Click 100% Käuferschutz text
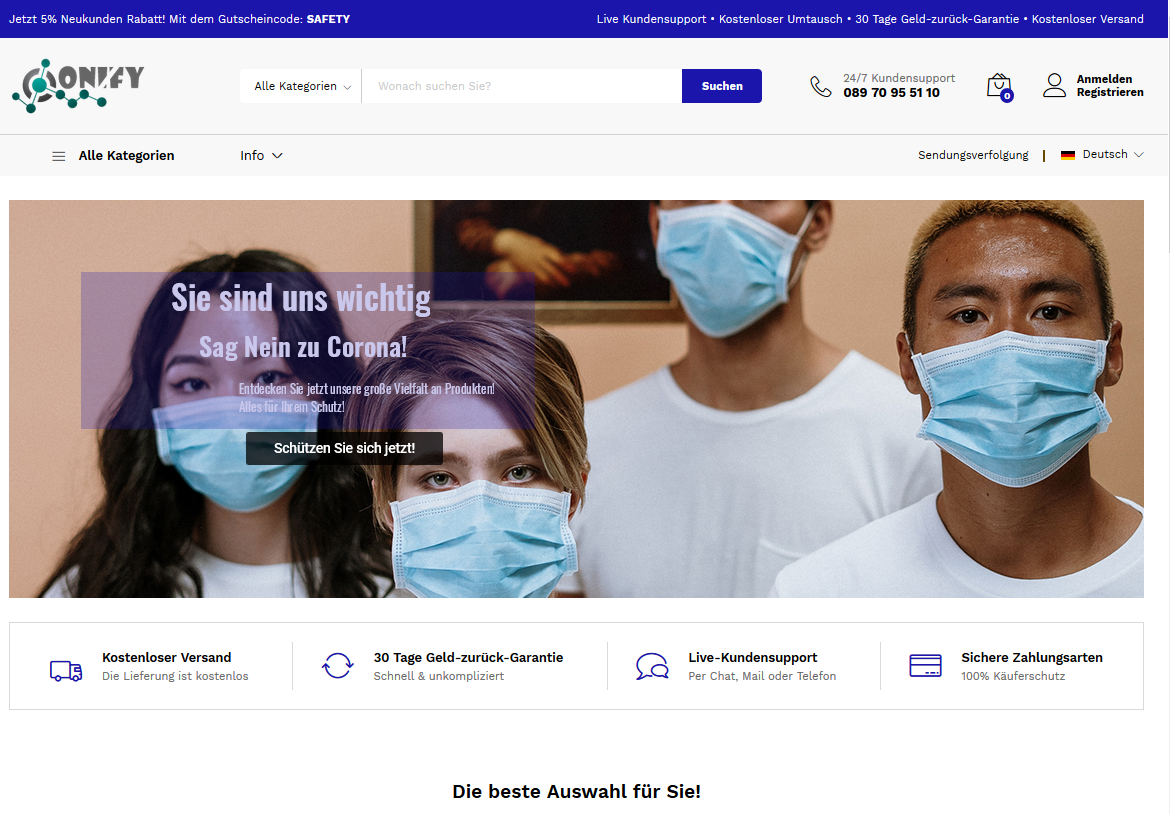The width and height of the screenshot is (1170, 814). coord(1013,676)
